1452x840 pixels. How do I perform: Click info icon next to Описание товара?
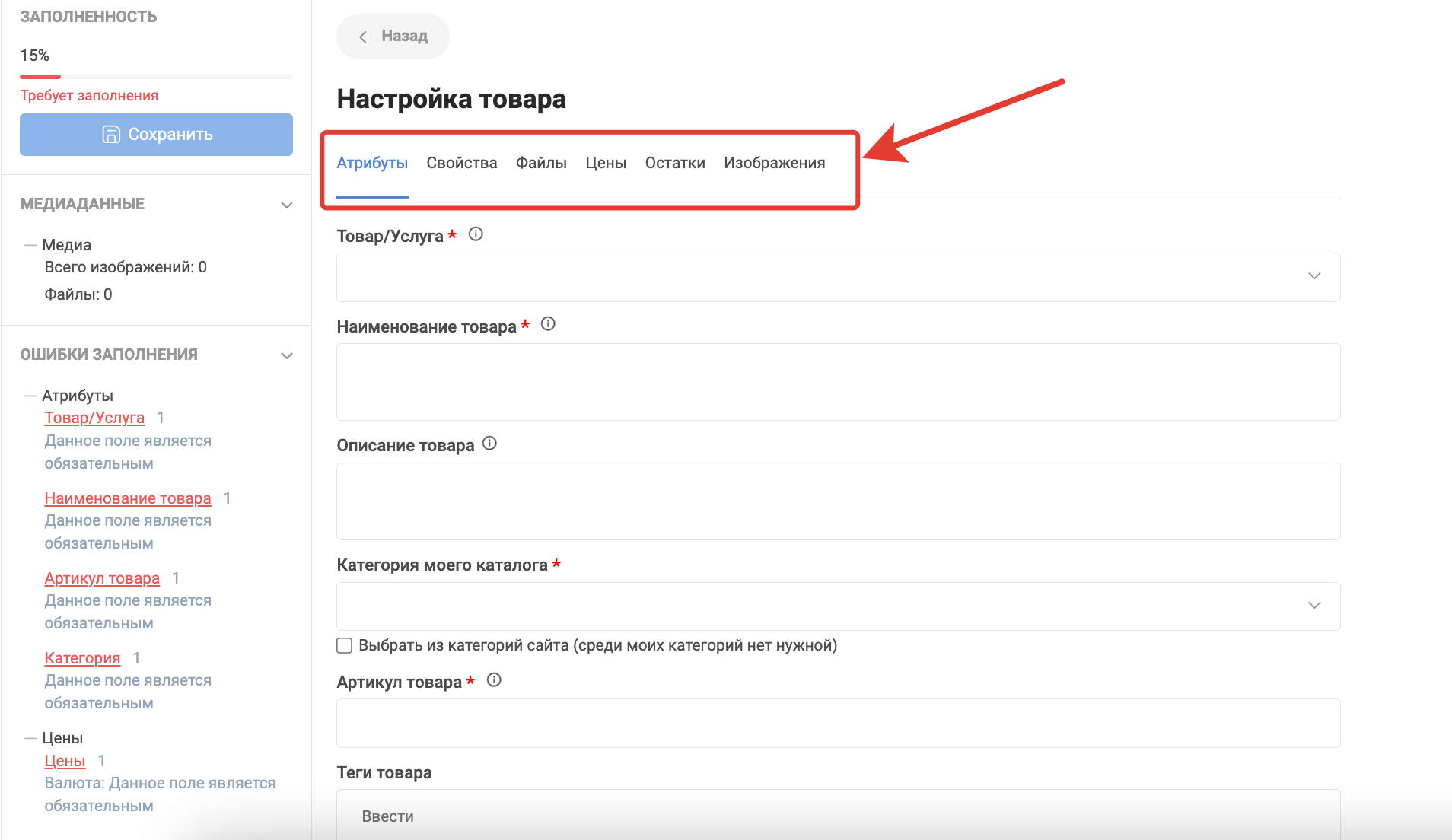click(x=489, y=444)
